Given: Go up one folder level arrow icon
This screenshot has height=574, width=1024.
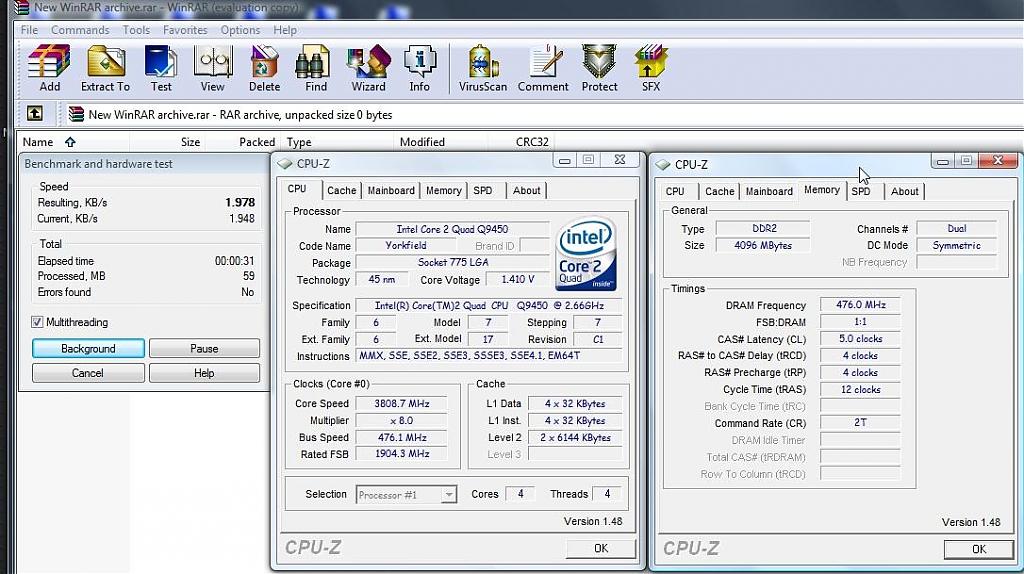Looking at the screenshot, I should pyautogui.click(x=35, y=114).
